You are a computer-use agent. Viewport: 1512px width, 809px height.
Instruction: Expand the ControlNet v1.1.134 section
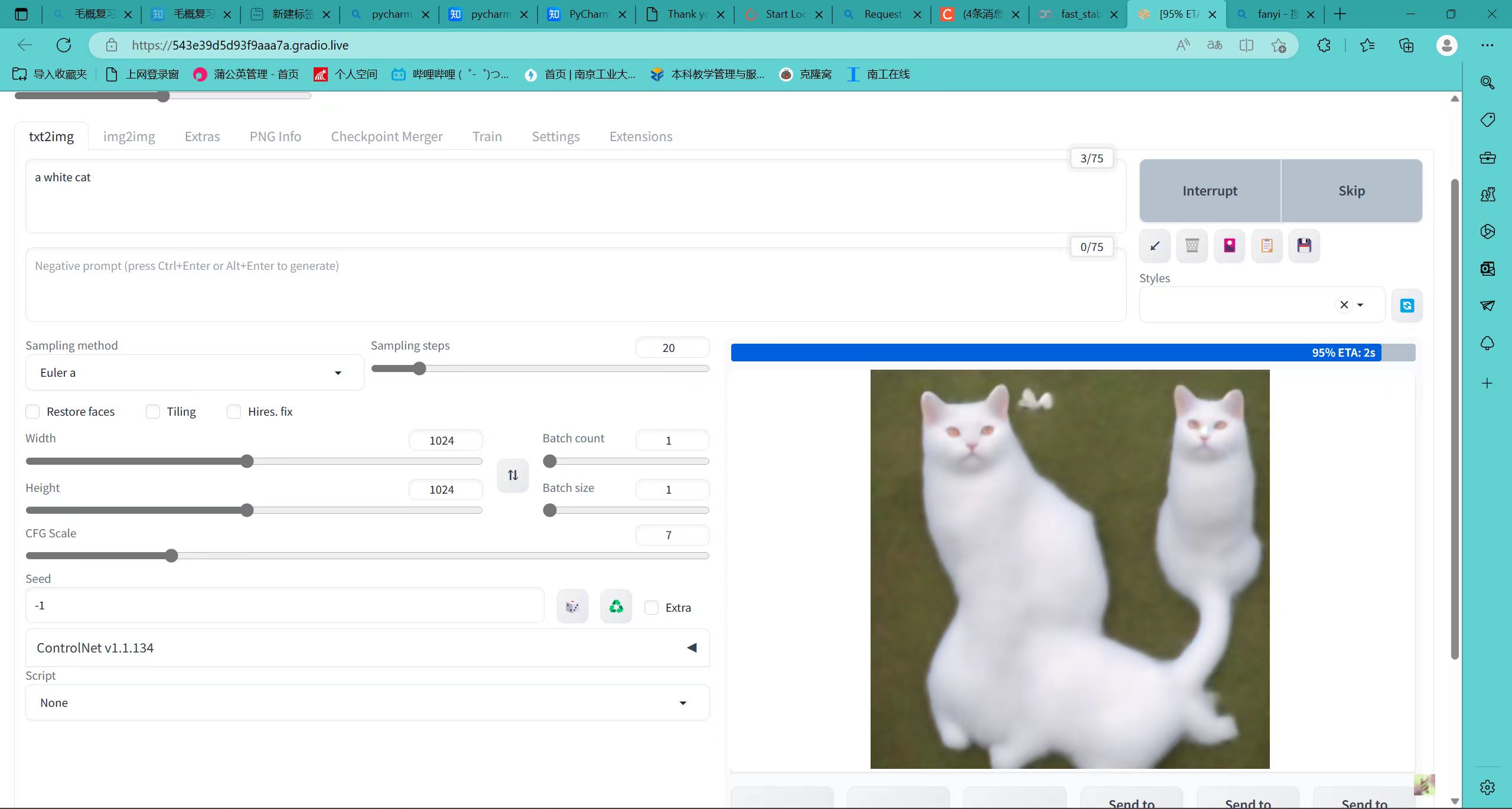[x=367, y=648]
